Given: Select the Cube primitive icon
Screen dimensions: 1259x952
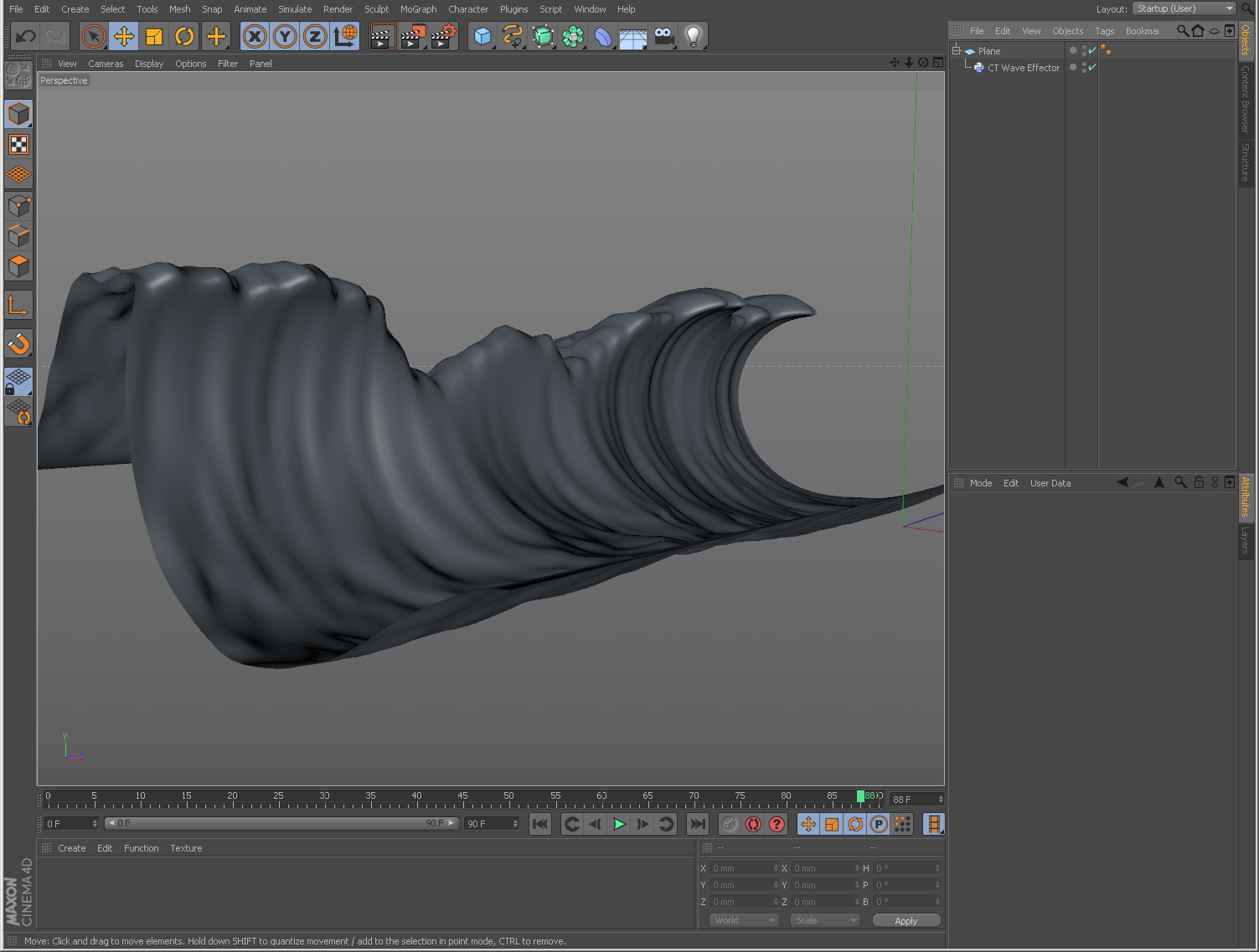Looking at the screenshot, I should pos(482,36).
